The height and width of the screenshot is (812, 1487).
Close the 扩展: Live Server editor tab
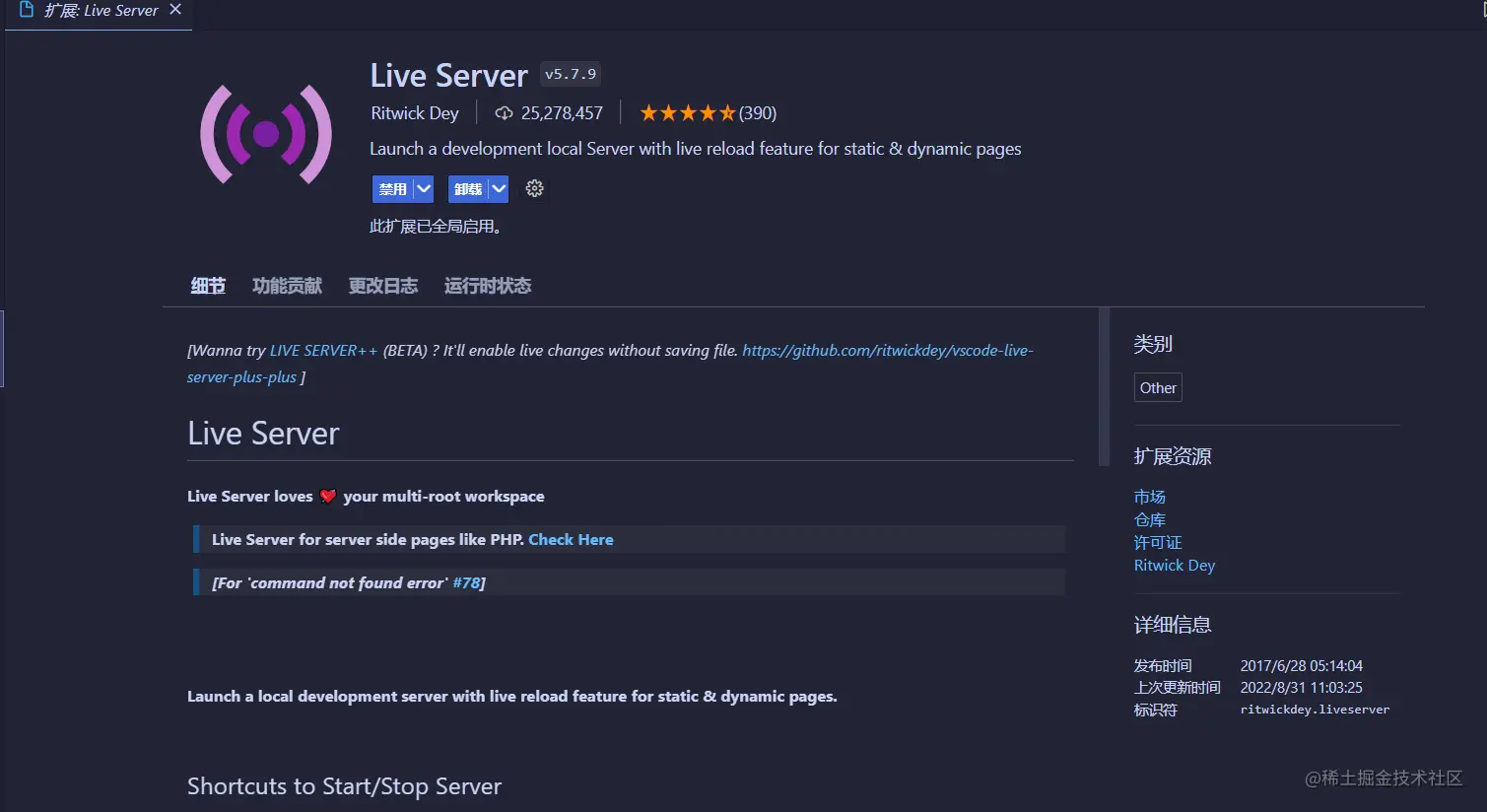175,10
